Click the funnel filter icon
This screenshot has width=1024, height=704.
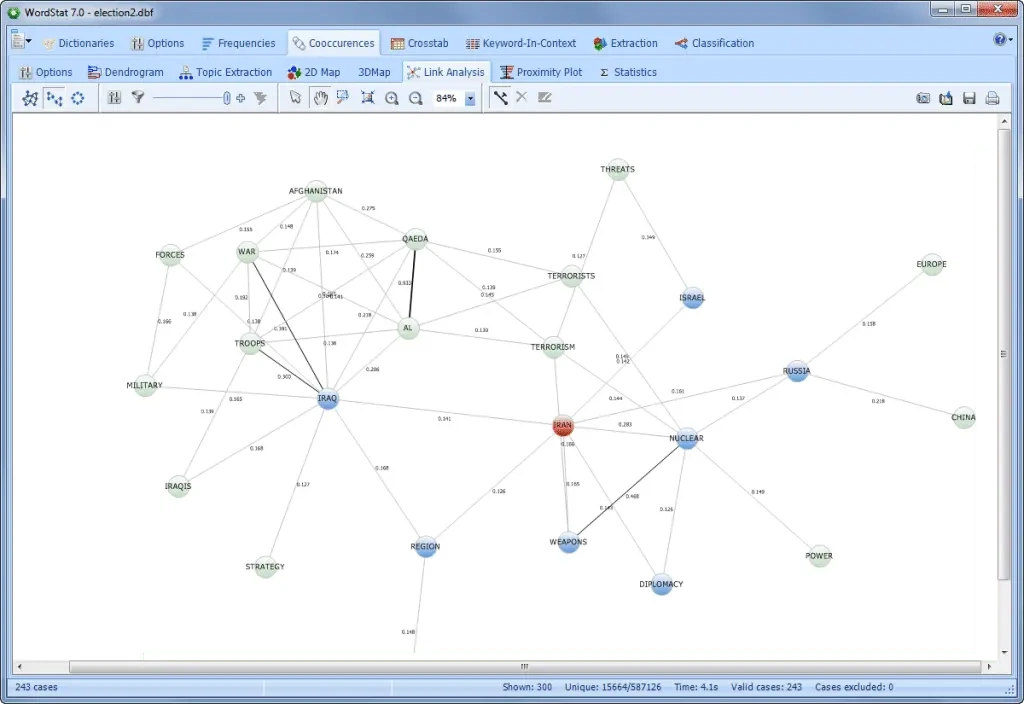click(138, 98)
